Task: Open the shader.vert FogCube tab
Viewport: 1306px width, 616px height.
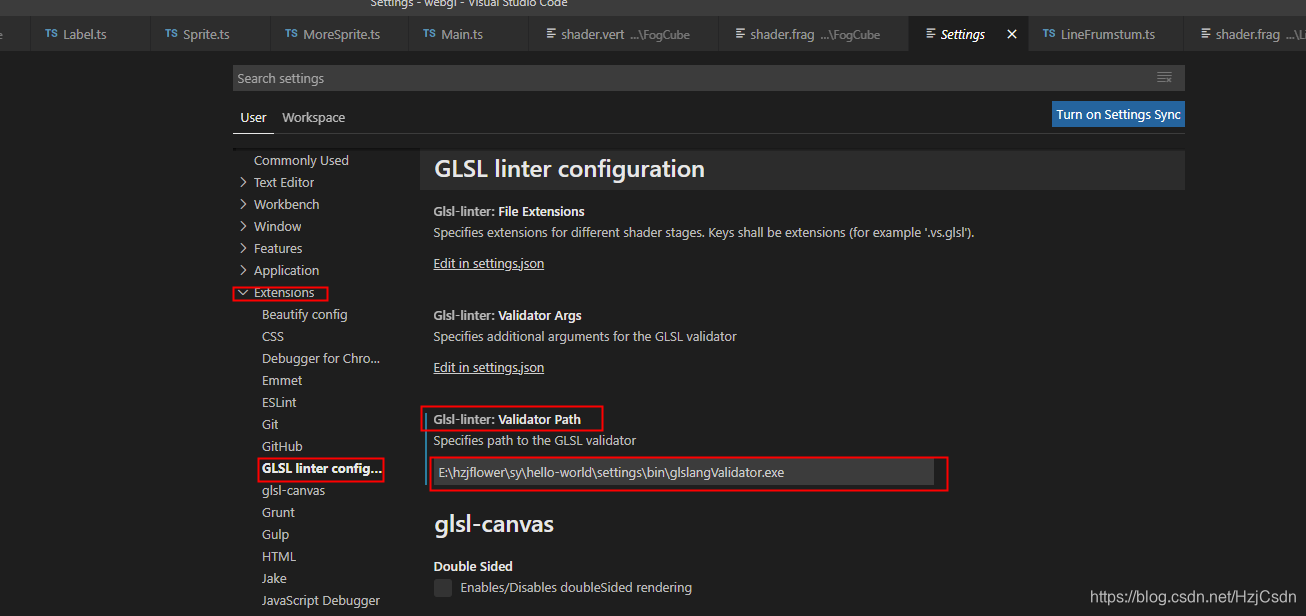Action: [623, 34]
